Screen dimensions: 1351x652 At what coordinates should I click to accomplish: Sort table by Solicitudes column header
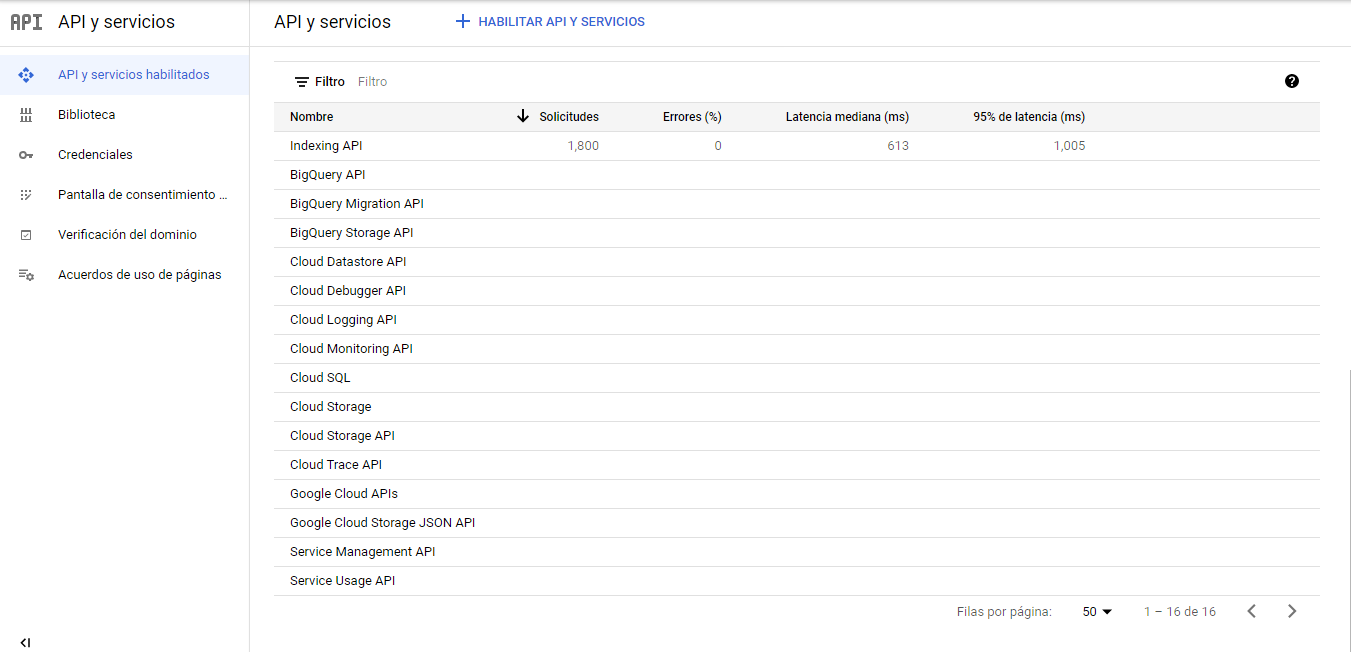569,117
